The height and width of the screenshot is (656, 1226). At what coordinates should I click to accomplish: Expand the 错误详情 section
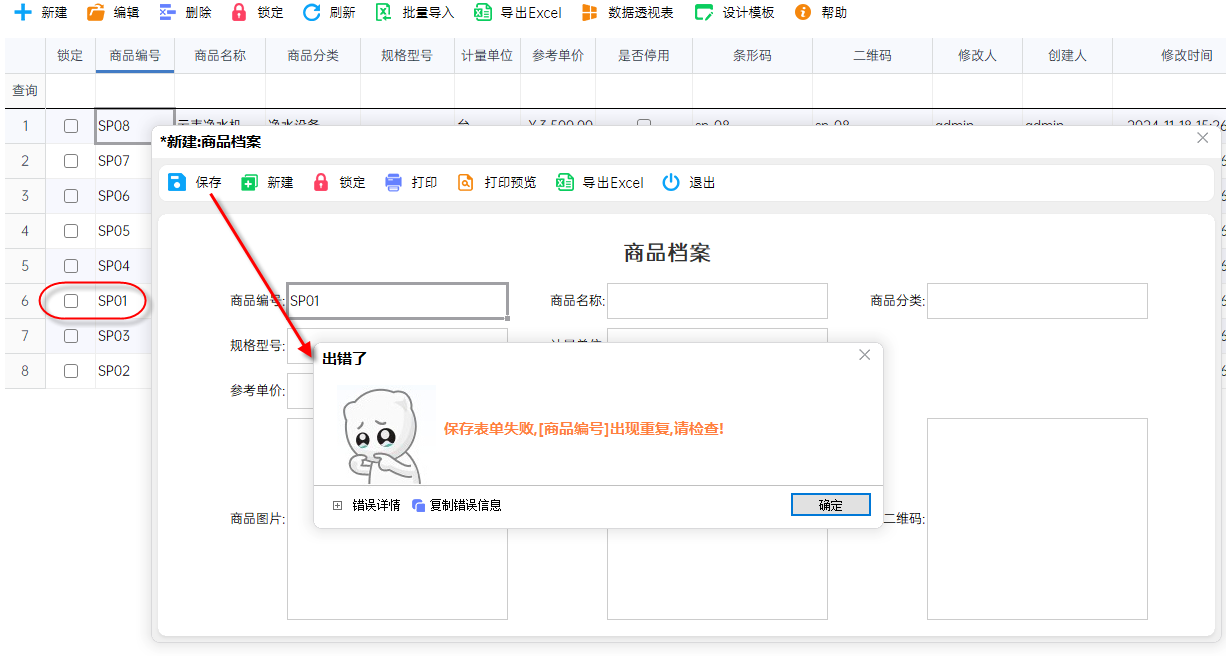(337, 506)
